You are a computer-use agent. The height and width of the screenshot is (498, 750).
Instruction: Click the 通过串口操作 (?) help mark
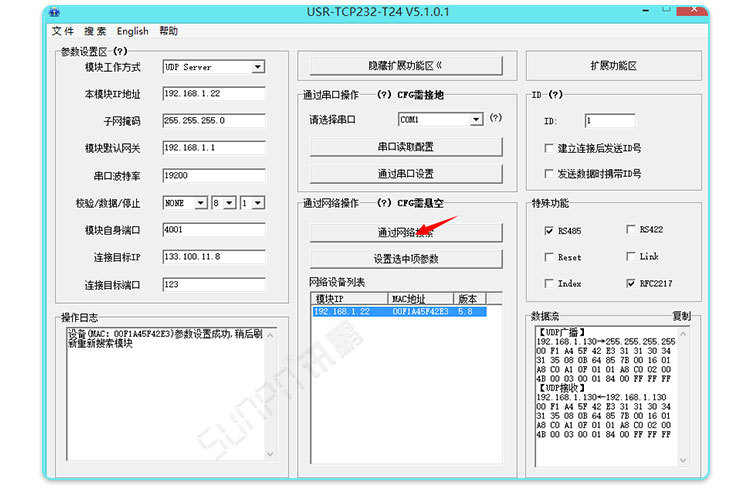(x=384, y=95)
